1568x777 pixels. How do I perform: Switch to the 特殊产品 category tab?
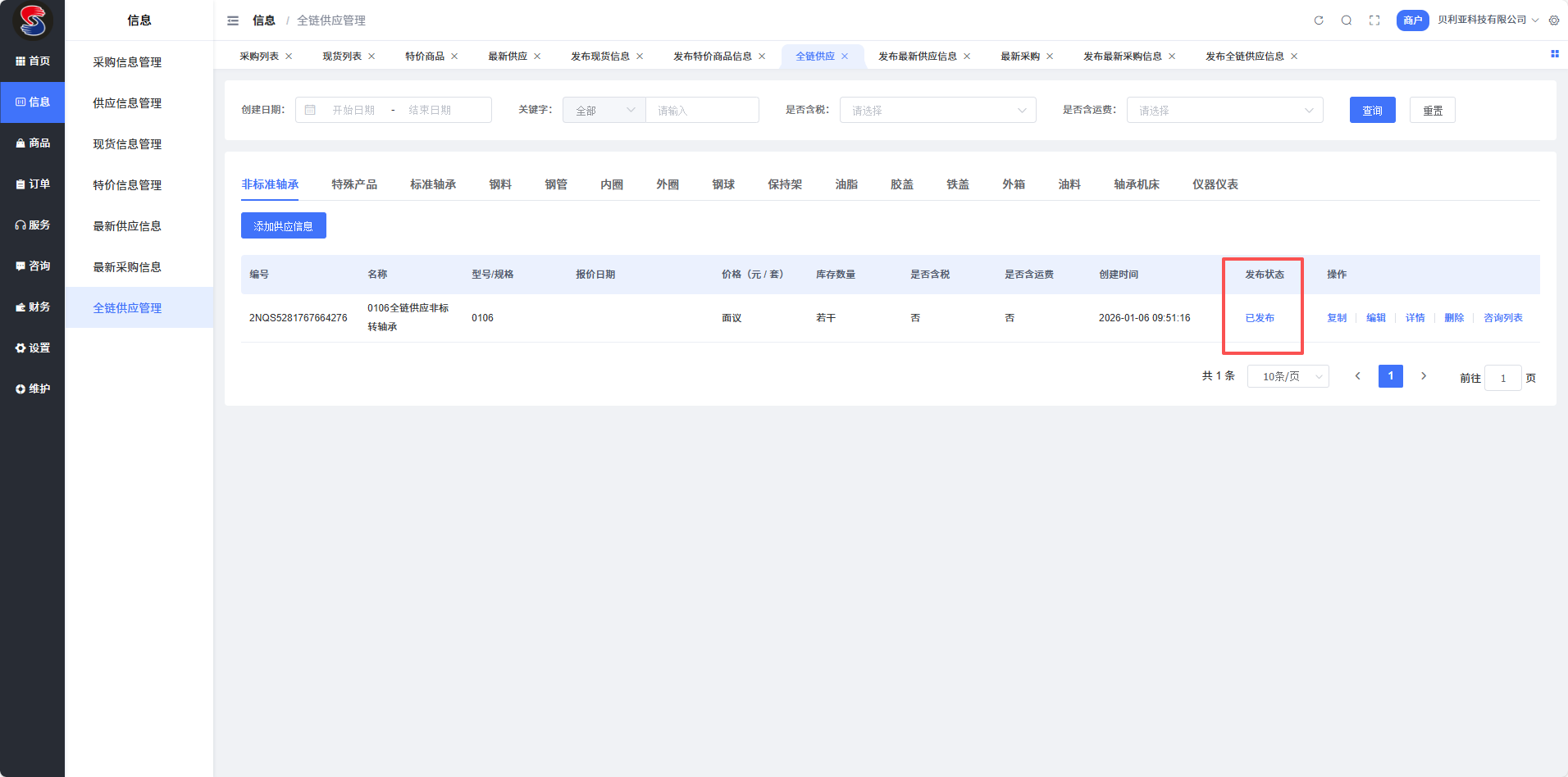tap(354, 184)
